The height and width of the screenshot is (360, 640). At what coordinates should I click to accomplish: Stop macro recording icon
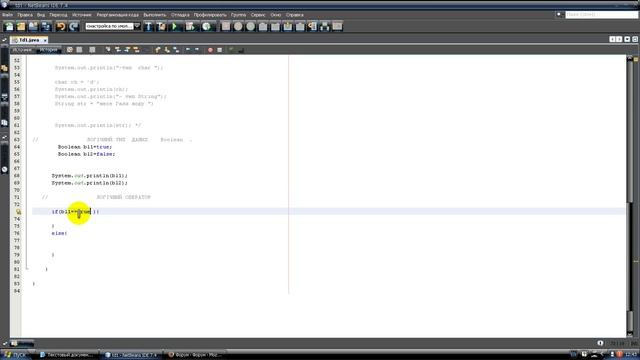219,50
